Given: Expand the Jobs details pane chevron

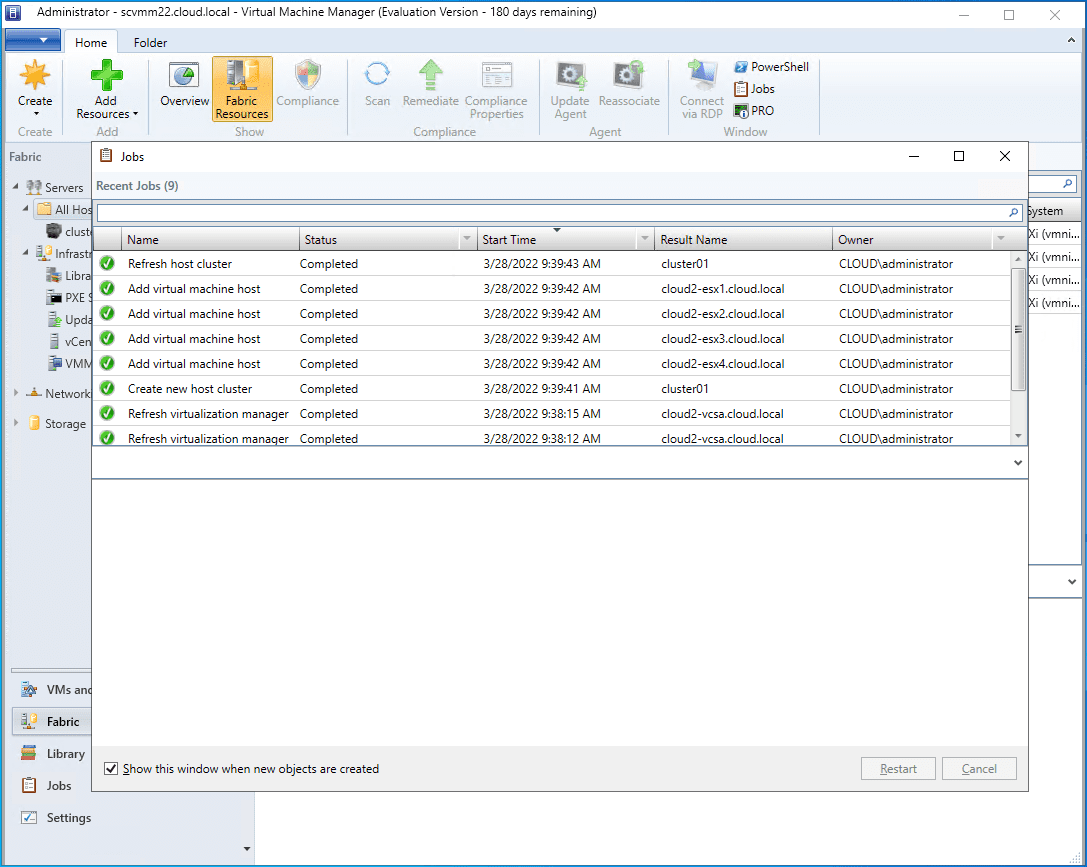Looking at the screenshot, I should pos(1018,463).
